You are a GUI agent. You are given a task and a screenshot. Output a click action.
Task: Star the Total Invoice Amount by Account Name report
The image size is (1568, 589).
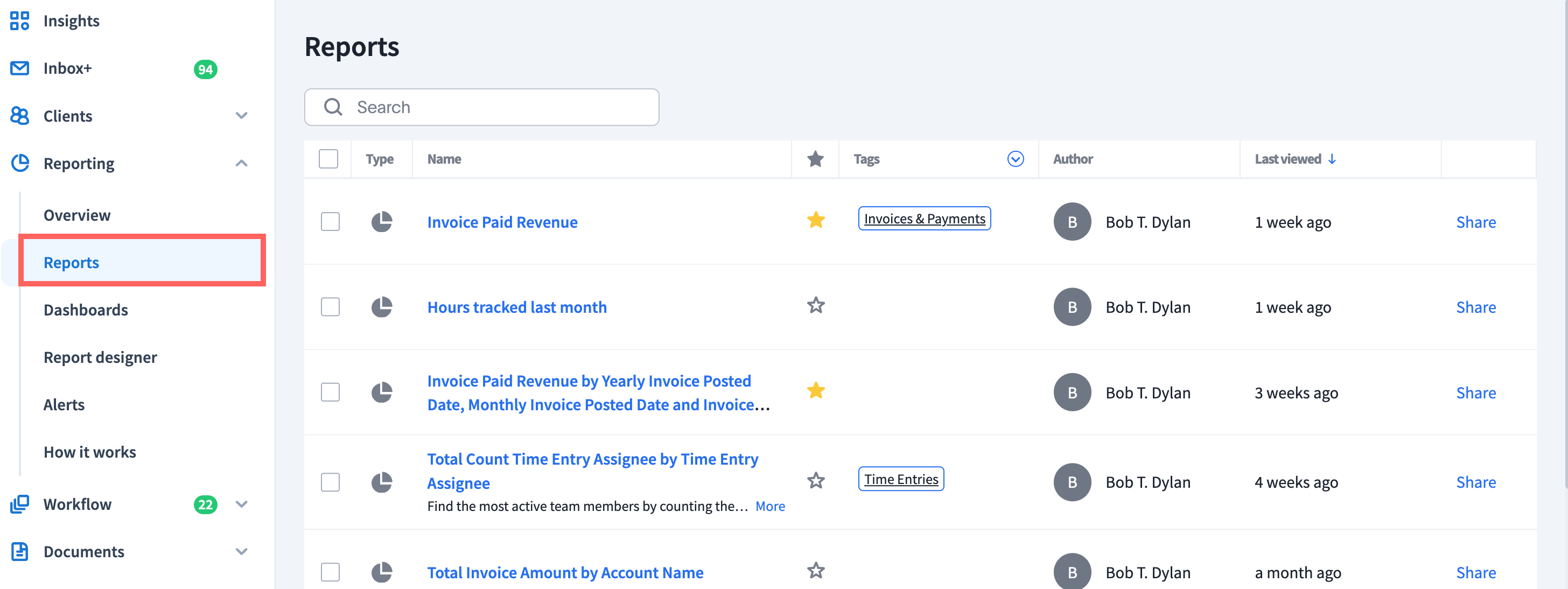click(815, 571)
